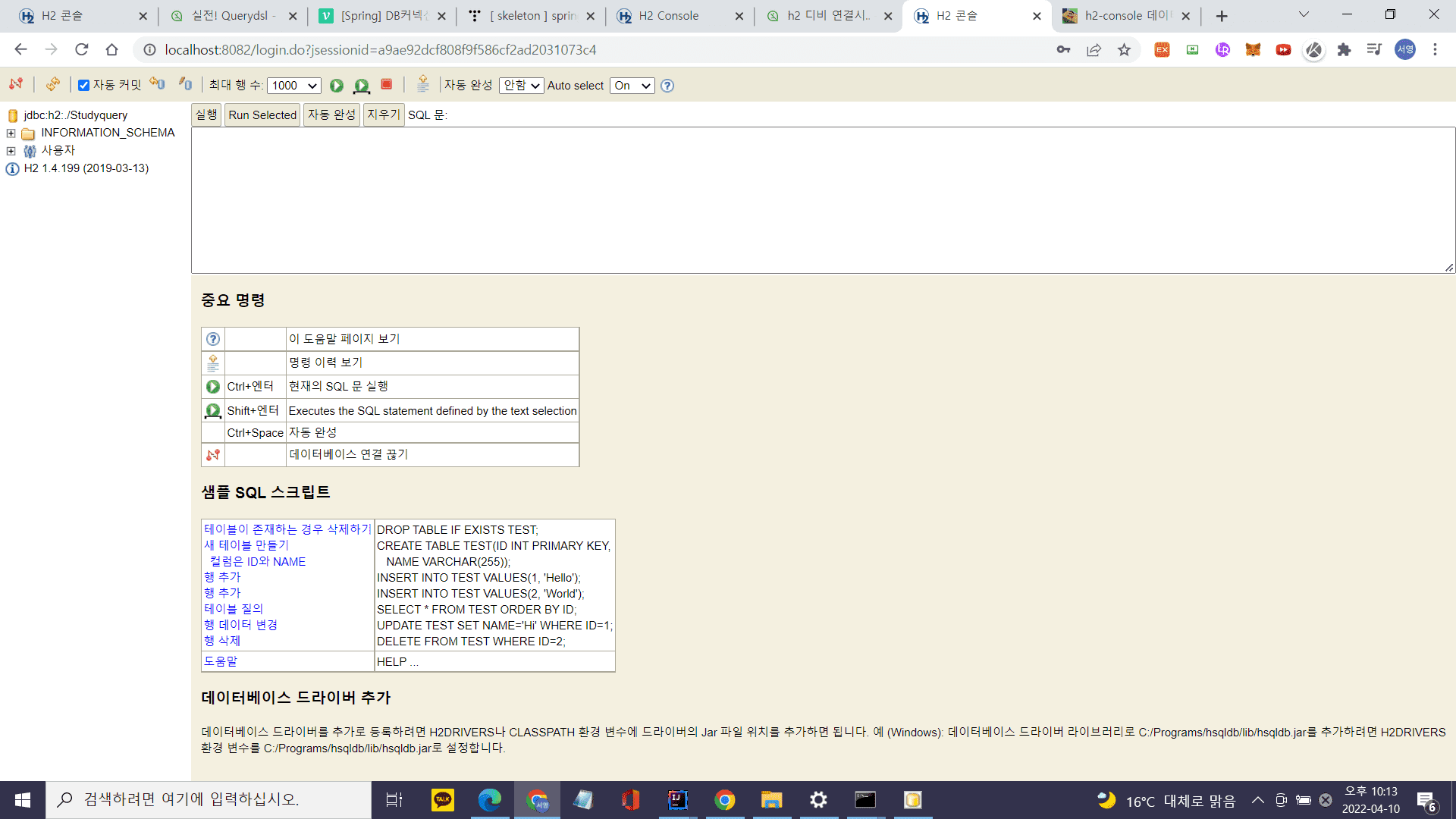The height and width of the screenshot is (819, 1456).
Task: Open command history icon in toolbar
Action: click(x=423, y=84)
